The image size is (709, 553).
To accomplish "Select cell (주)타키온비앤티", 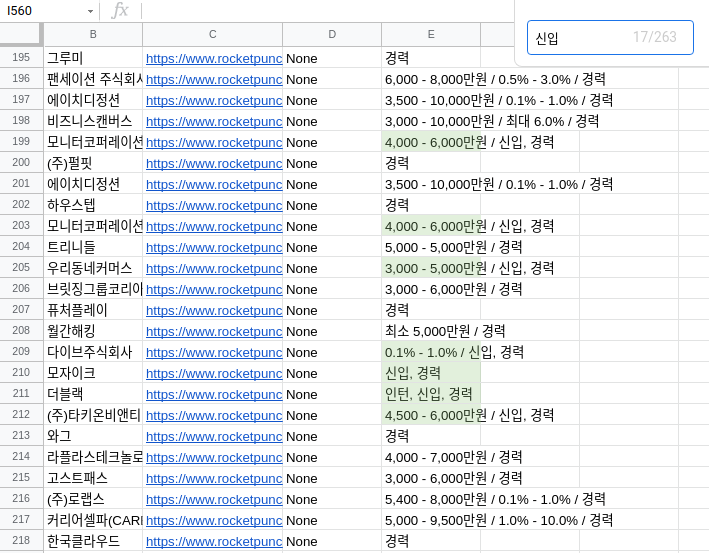I will point(93,415).
